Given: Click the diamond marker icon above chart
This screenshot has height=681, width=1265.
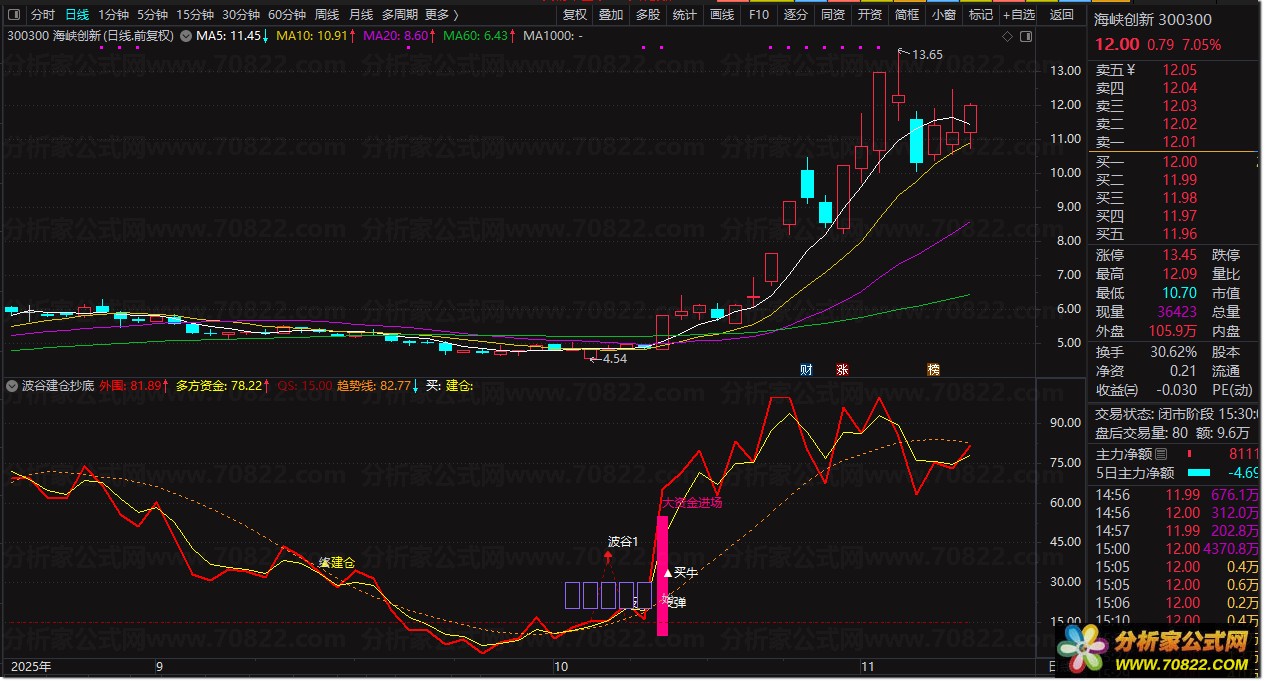Looking at the screenshot, I should 1008,36.
